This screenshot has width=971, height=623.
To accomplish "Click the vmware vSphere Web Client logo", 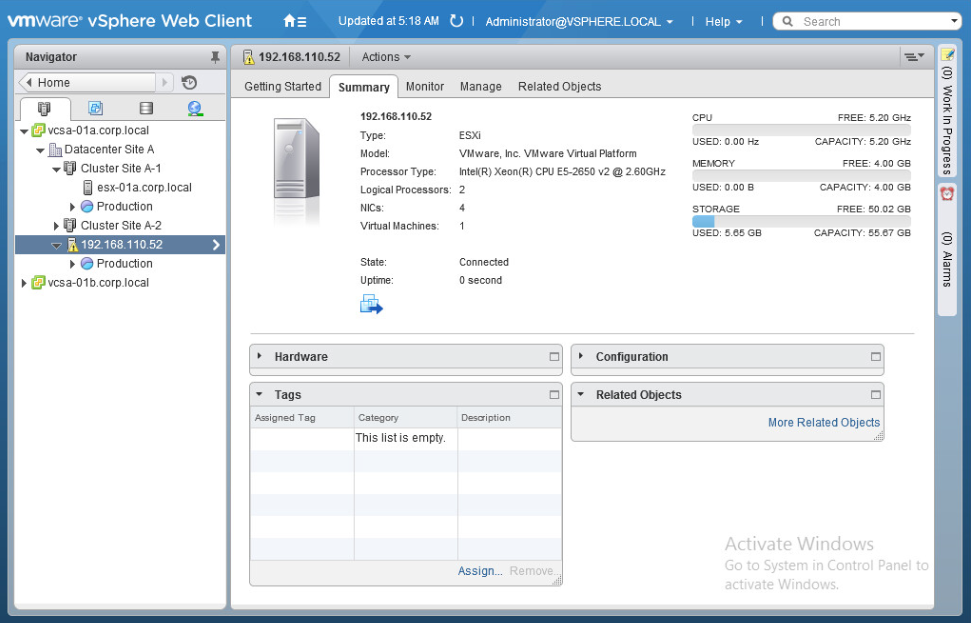I will coord(129,21).
